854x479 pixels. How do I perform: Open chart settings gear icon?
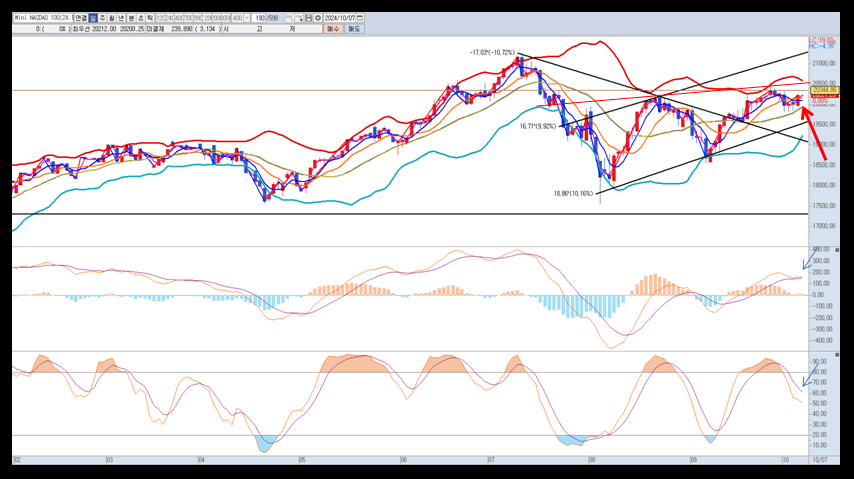(318, 18)
